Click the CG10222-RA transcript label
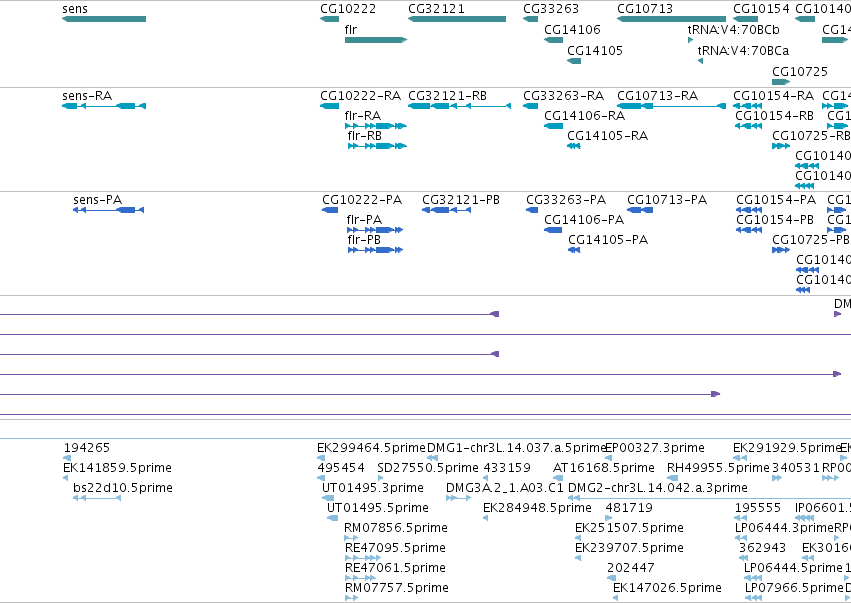 pyautogui.click(x=360, y=96)
